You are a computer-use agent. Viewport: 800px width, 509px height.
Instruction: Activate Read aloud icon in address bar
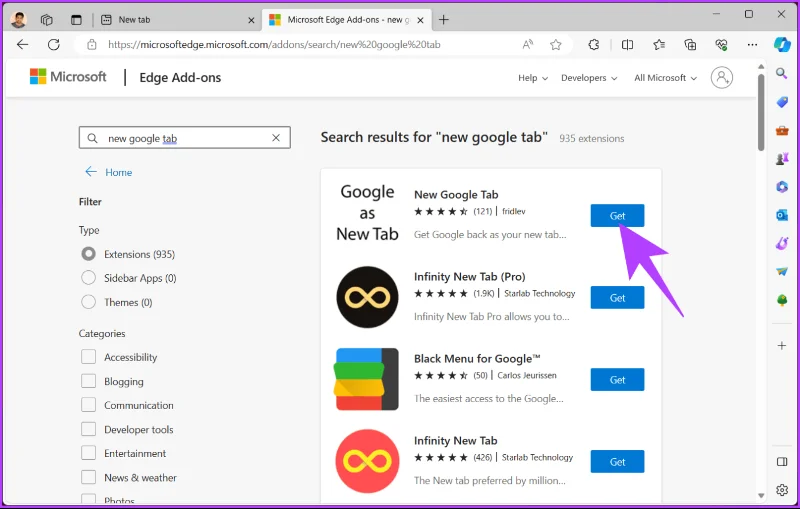pyautogui.click(x=528, y=44)
